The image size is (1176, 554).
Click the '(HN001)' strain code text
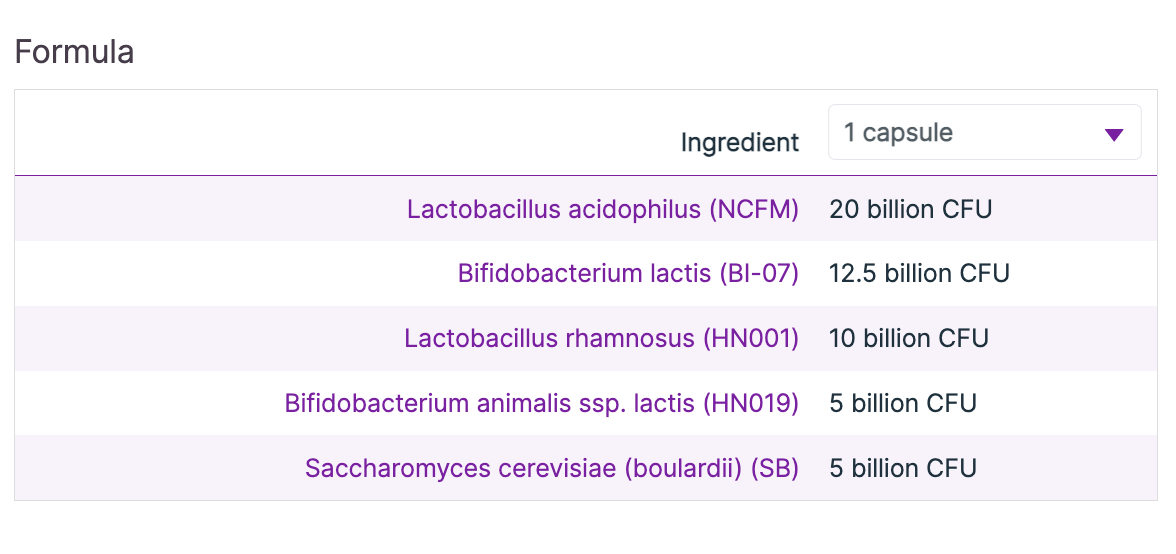point(751,338)
